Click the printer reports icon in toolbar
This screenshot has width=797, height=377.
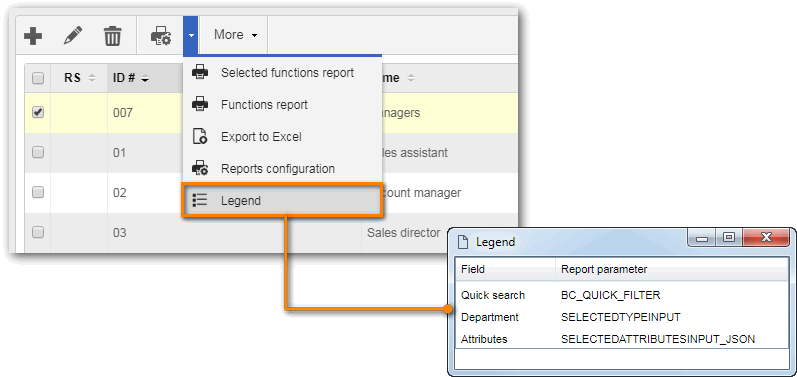click(x=161, y=36)
